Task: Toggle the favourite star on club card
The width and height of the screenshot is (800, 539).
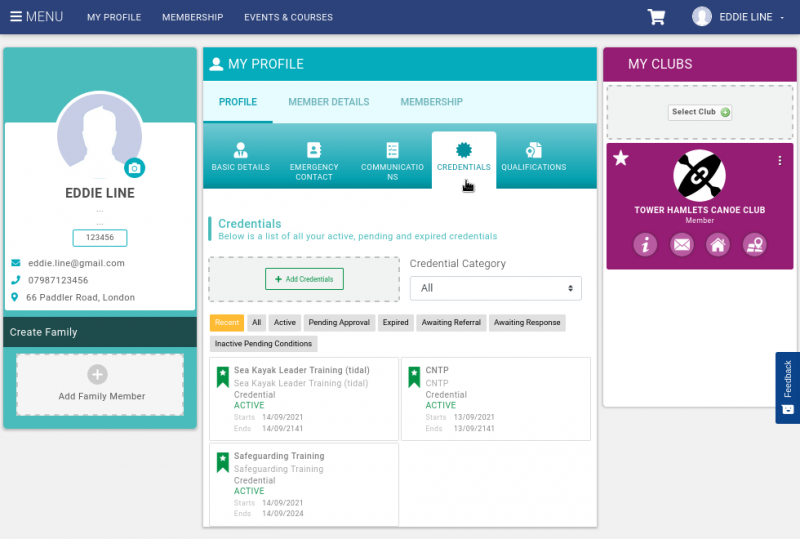Action: click(621, 159)
